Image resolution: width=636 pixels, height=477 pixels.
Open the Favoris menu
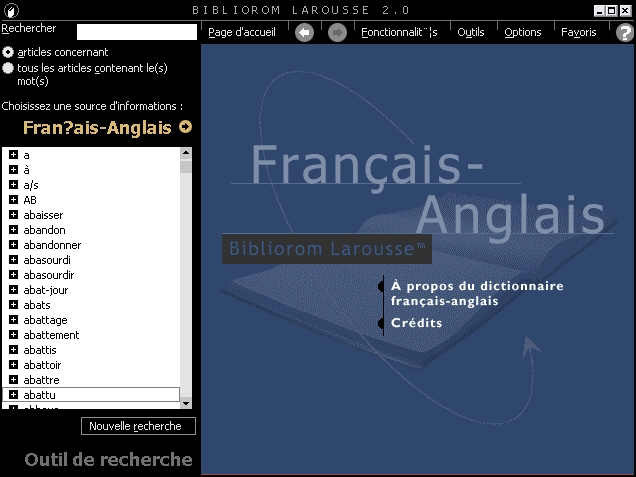[579, 32]
